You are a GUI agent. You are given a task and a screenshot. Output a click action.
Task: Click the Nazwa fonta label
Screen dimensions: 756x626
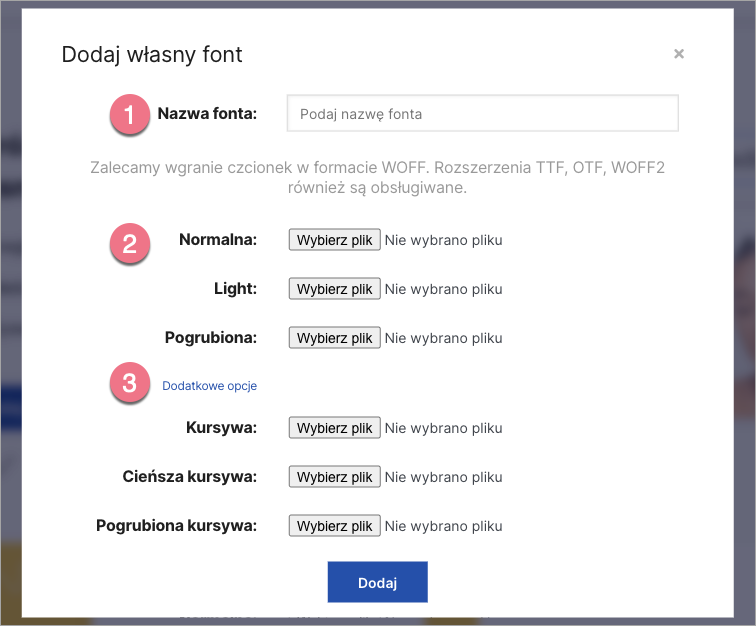coord(207,114)
